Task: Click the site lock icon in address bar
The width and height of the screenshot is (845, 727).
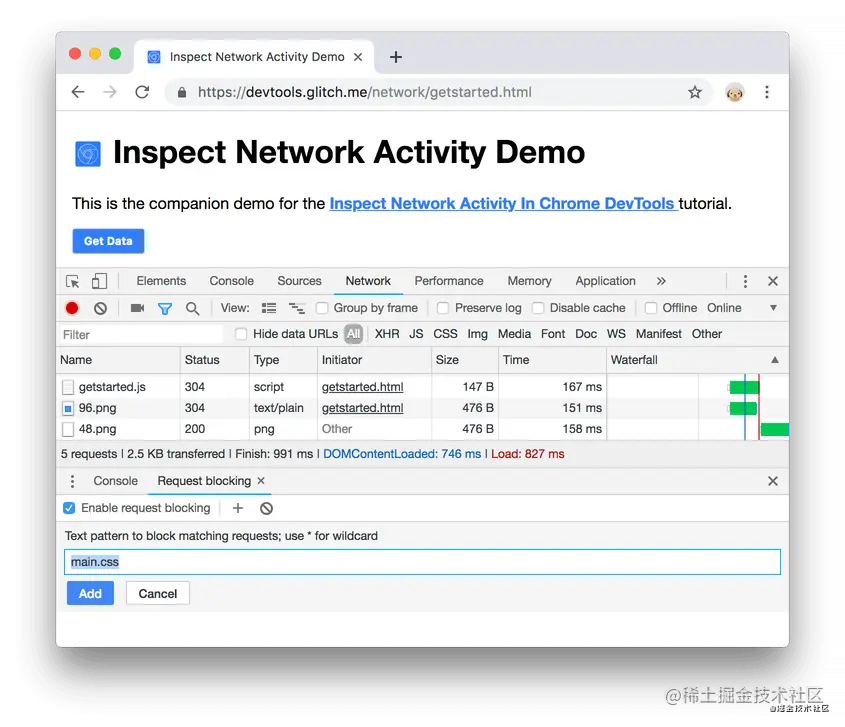Action: point(182,93)
